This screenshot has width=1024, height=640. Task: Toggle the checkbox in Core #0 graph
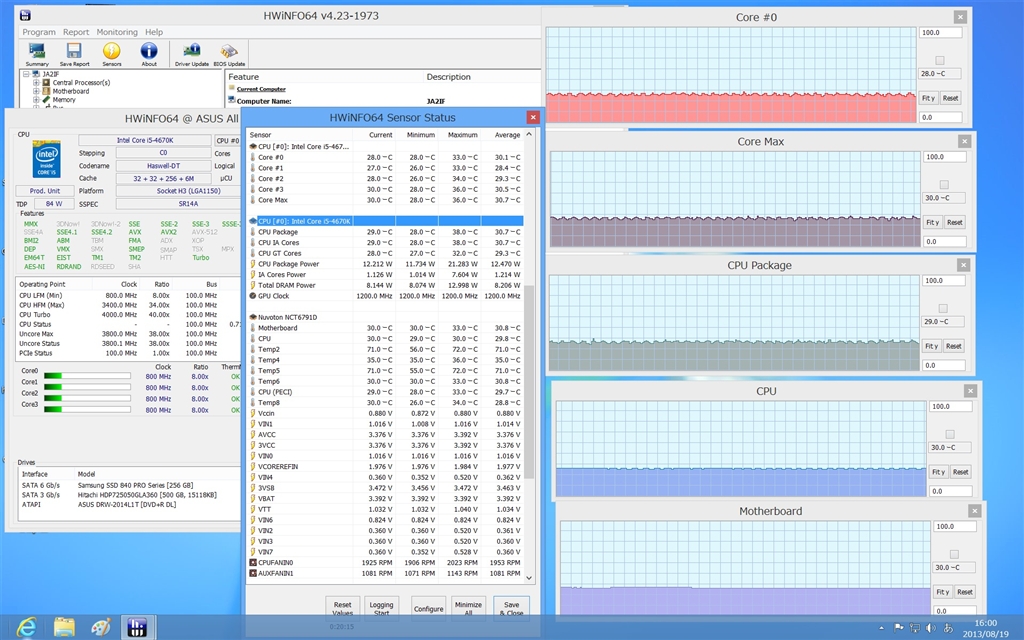[940, 60]
